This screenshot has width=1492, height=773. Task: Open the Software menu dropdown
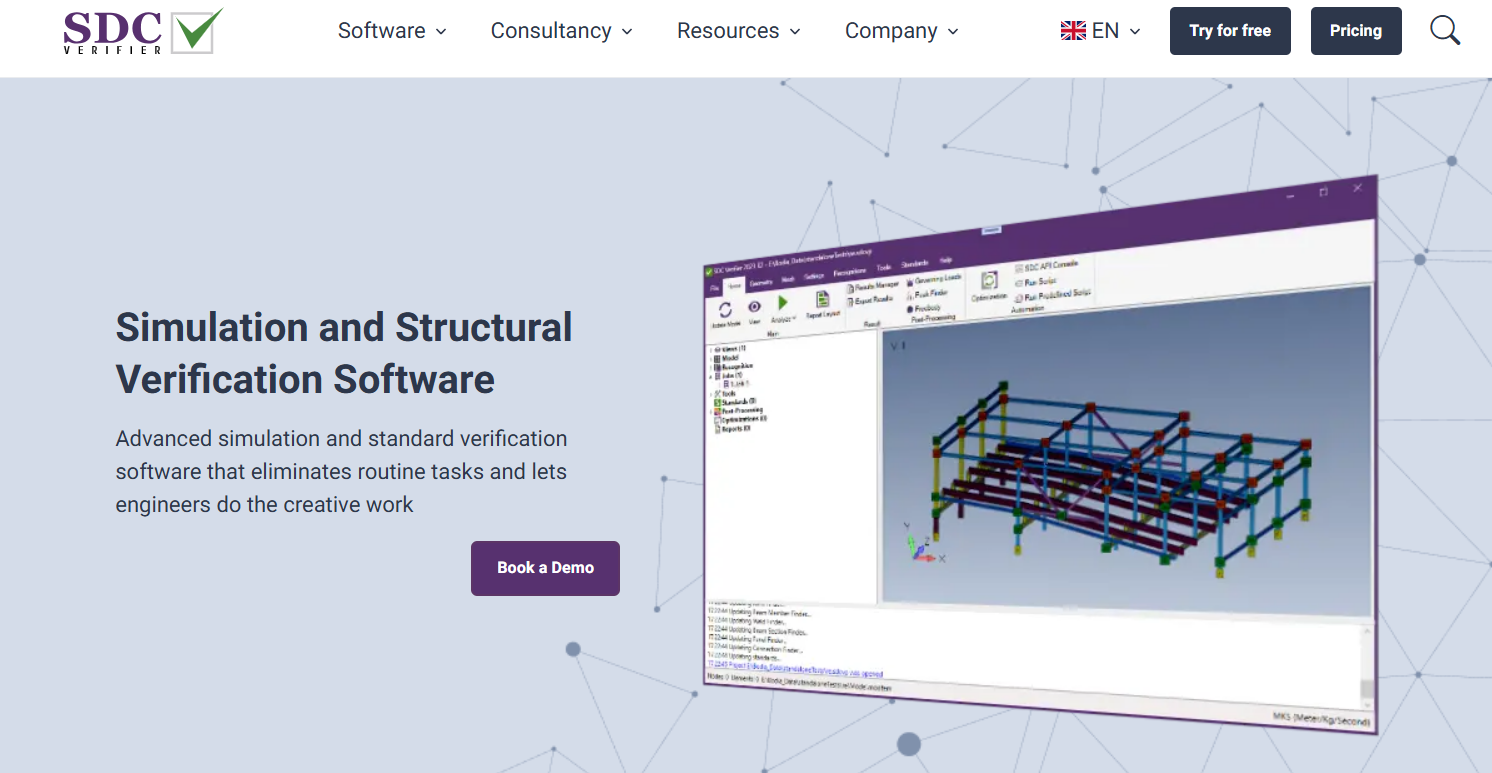(x=392, y=31)
